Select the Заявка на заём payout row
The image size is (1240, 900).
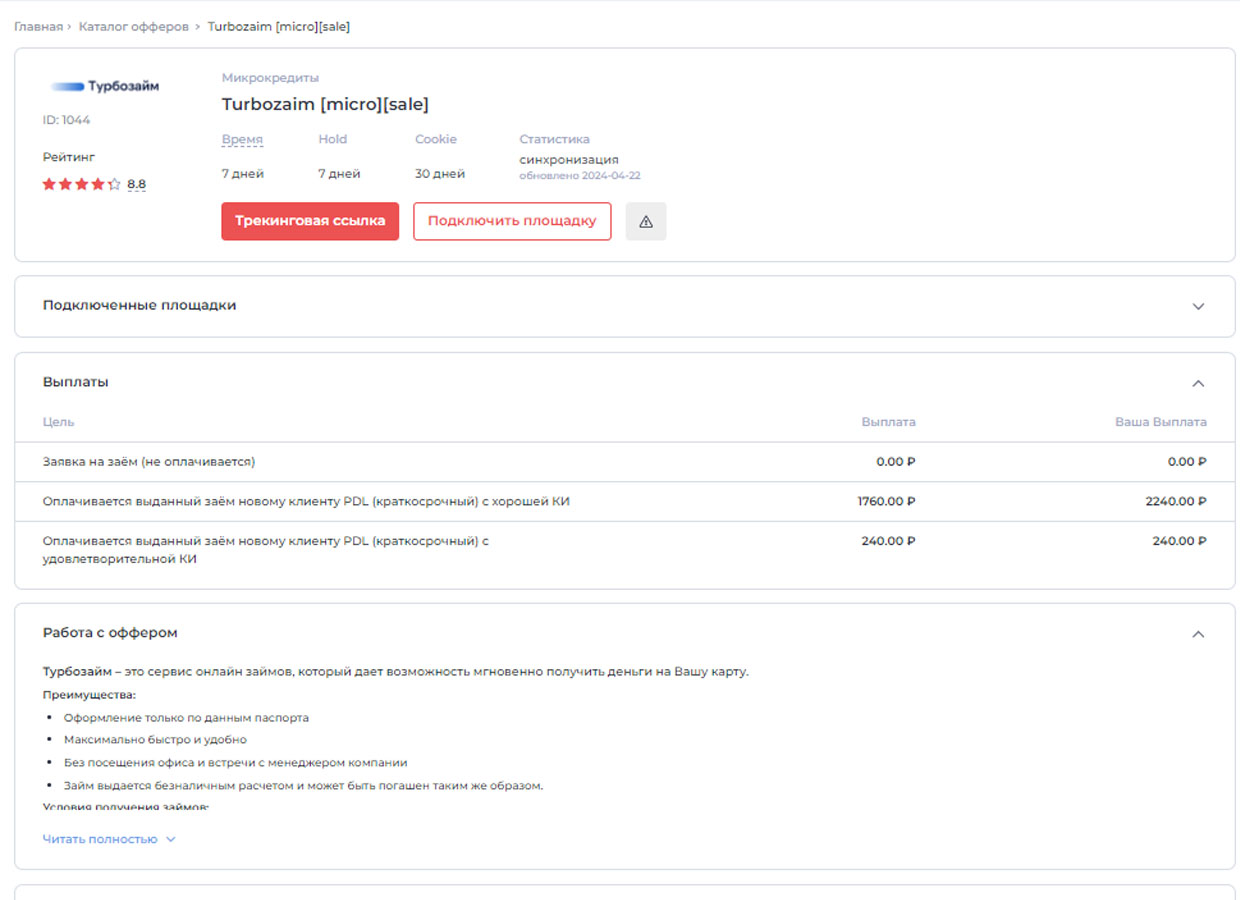[x=149, y=462]
